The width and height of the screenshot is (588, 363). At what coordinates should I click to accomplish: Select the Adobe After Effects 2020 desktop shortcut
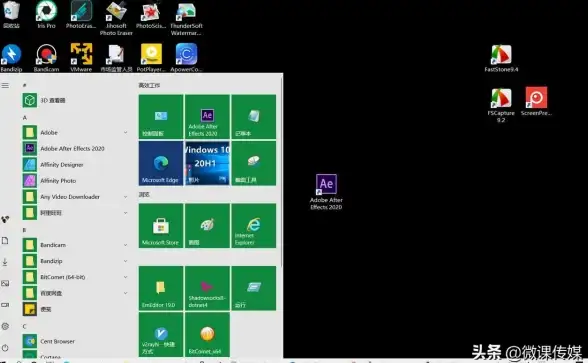[x=326, y=192]
